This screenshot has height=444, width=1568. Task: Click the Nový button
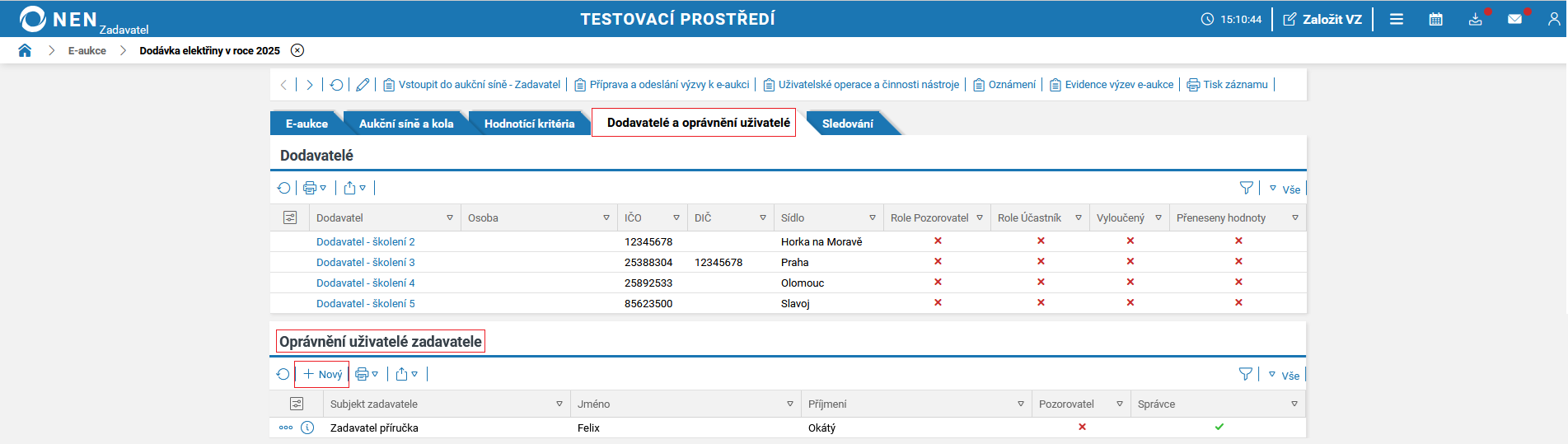tap(322, 374)
